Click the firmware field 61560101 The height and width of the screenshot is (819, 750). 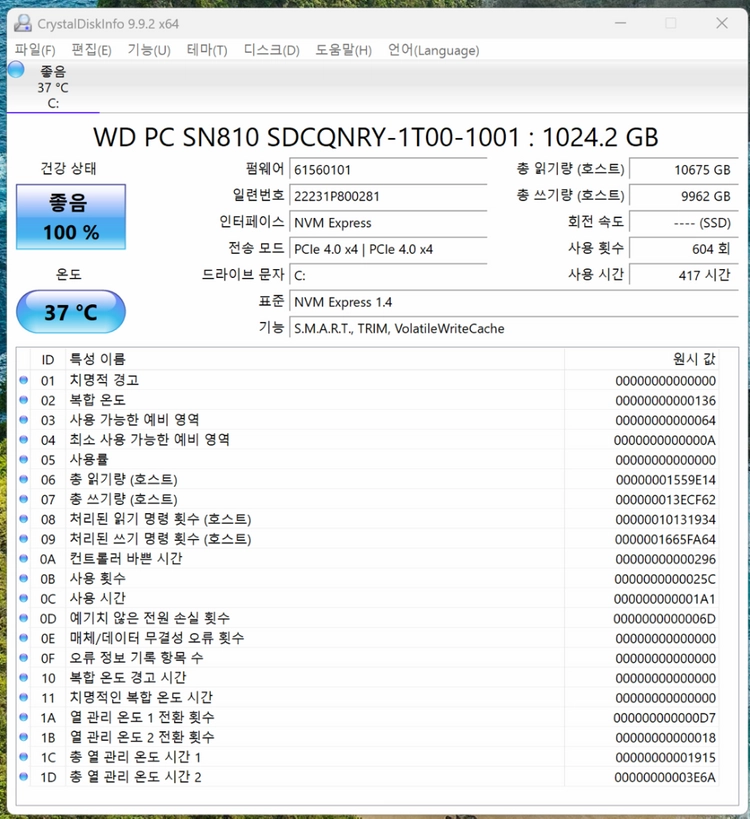tap(388, 169)
